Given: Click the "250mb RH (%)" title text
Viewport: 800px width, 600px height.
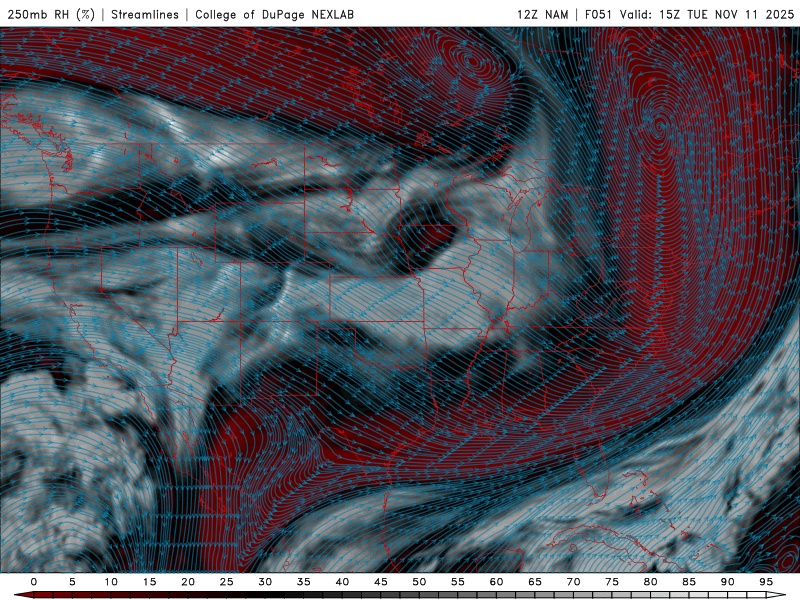Looking at the screenshot, I should (51, 14).
